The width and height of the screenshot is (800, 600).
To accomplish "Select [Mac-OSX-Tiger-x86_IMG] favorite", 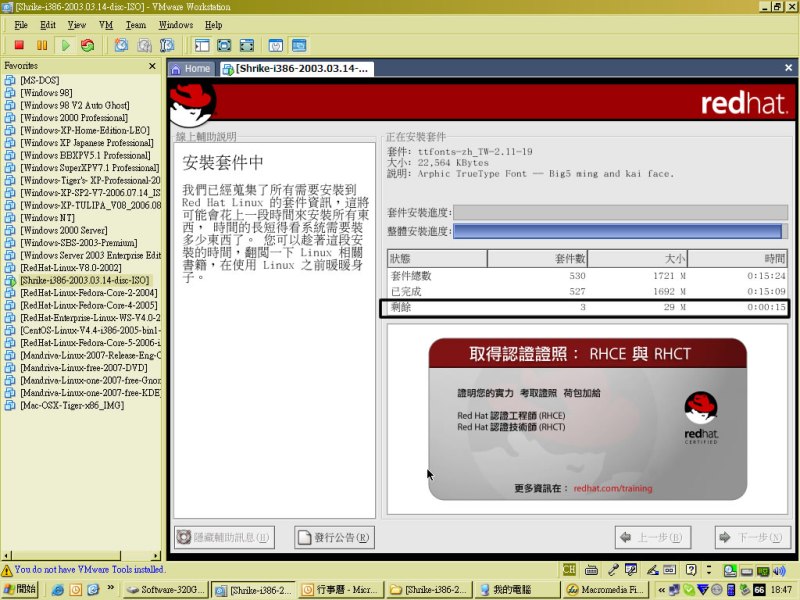I will (x=72, y=406).
